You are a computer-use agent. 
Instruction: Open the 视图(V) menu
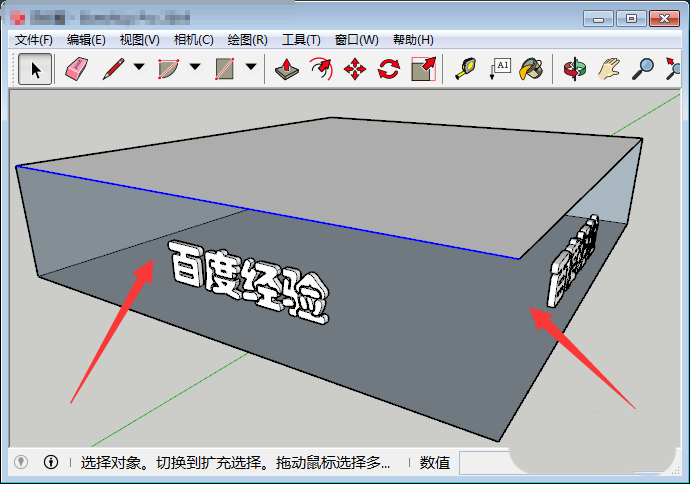click(139, 40)
